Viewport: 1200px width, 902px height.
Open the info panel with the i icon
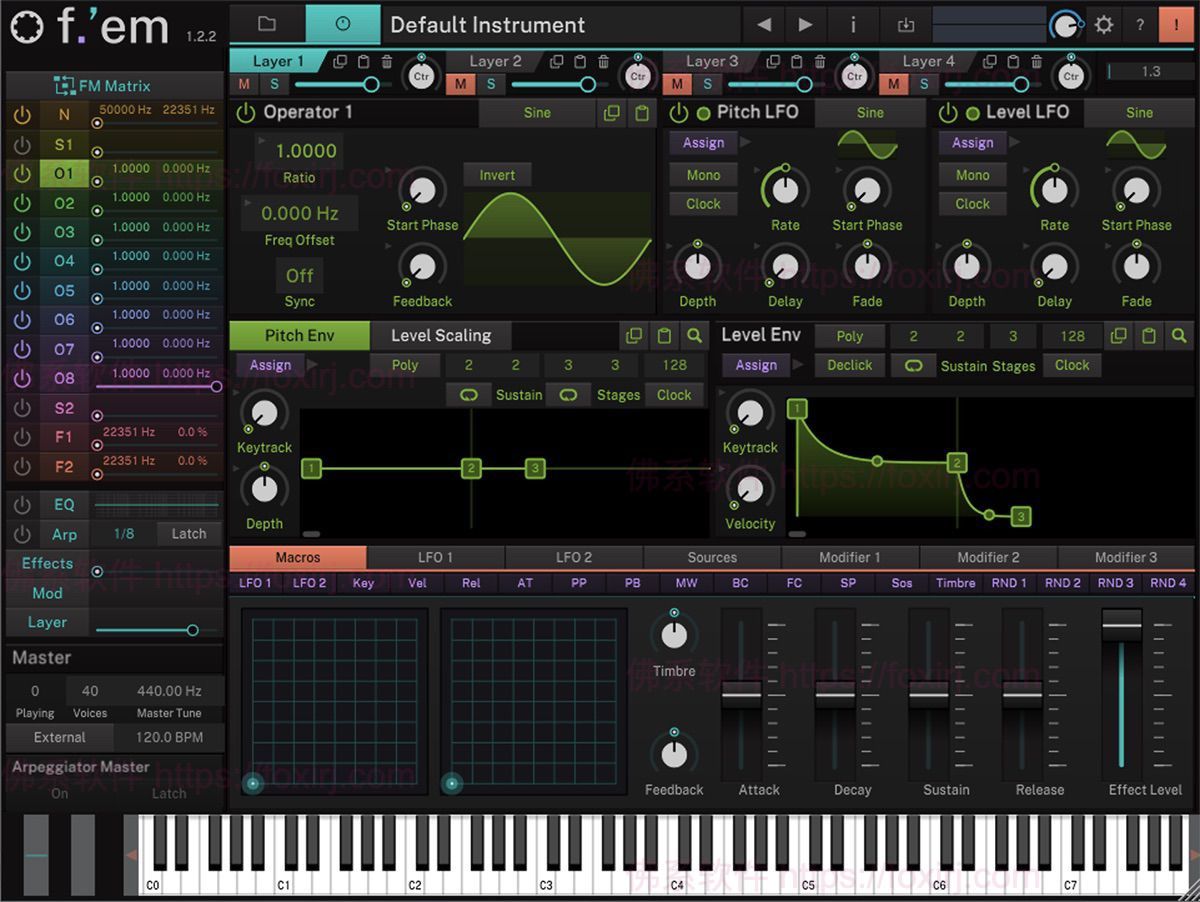(853, 25)
